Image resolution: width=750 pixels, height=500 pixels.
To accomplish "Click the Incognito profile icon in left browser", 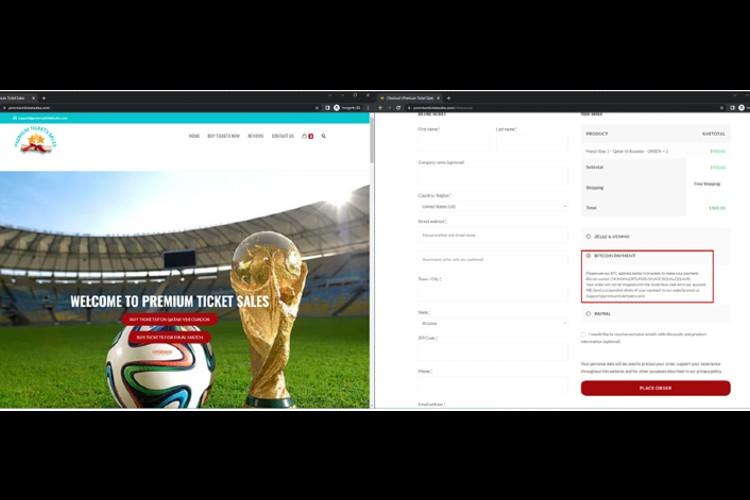I will tap(337, 108).
